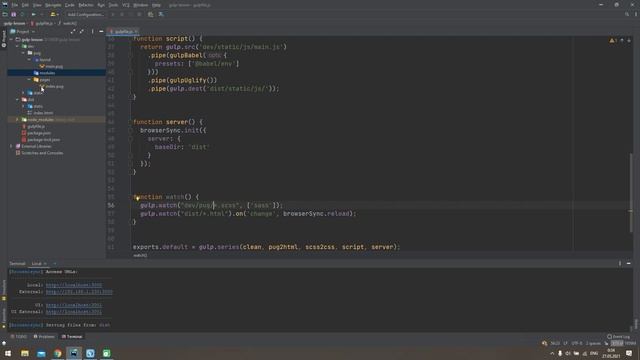Open the UI localhost:3001 link
Viewport: 640px width, 360px height.
coord(74,305)
